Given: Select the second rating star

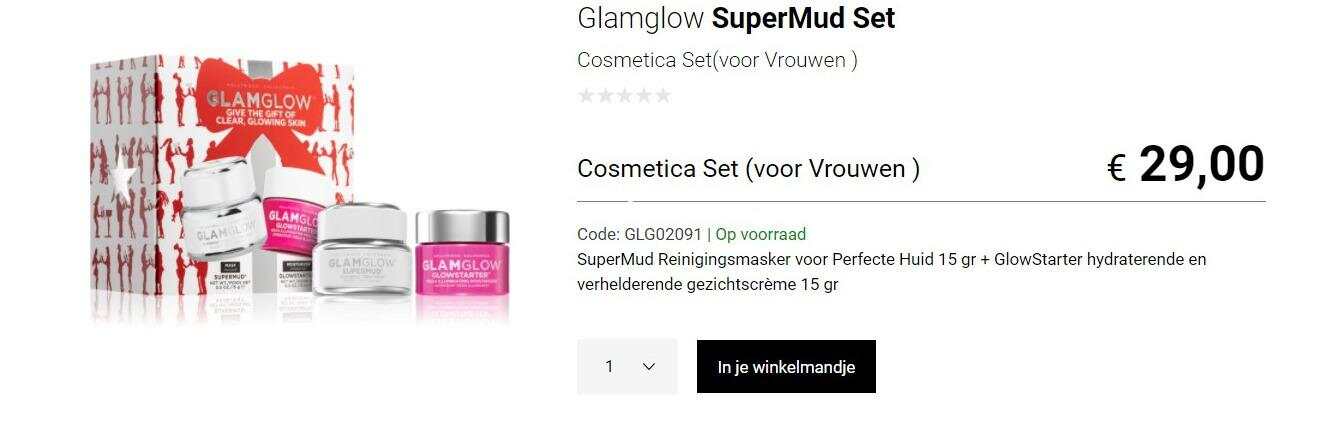Looking at the screenshot, I should click(605, 96).
